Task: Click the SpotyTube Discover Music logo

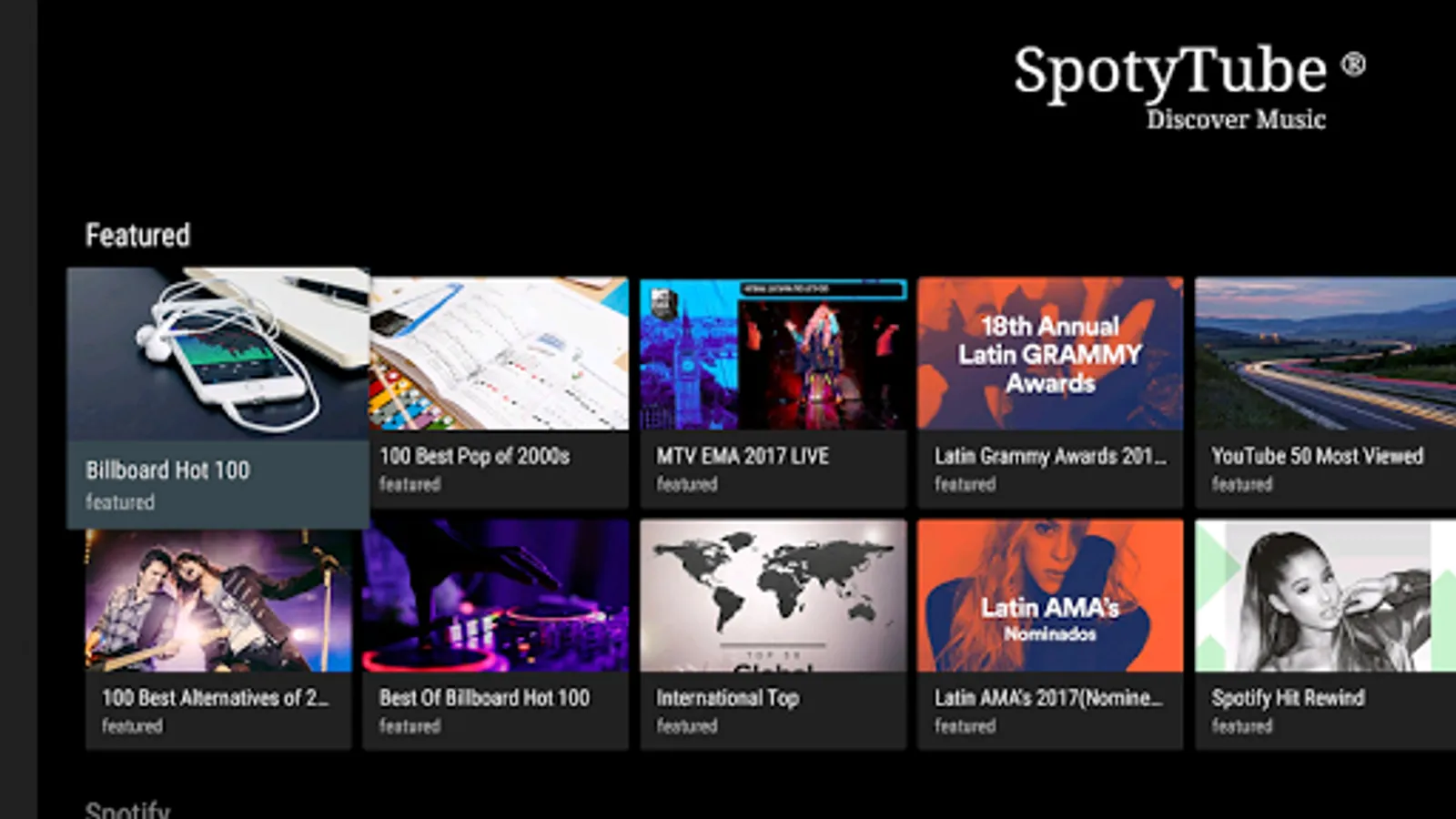Action: click(x=1189, y=88)
